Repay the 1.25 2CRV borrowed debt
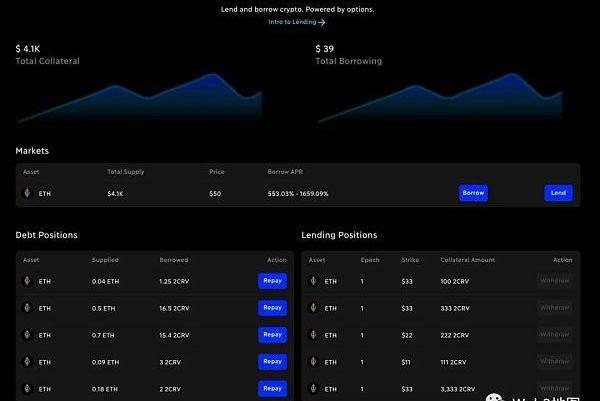 [271, 281]
